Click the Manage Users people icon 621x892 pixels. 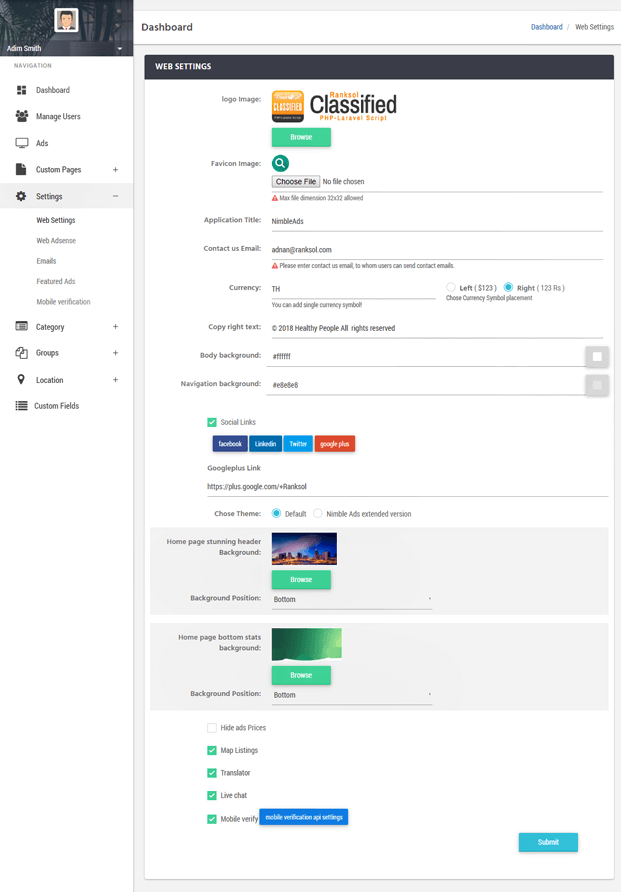tap(22, 116)
